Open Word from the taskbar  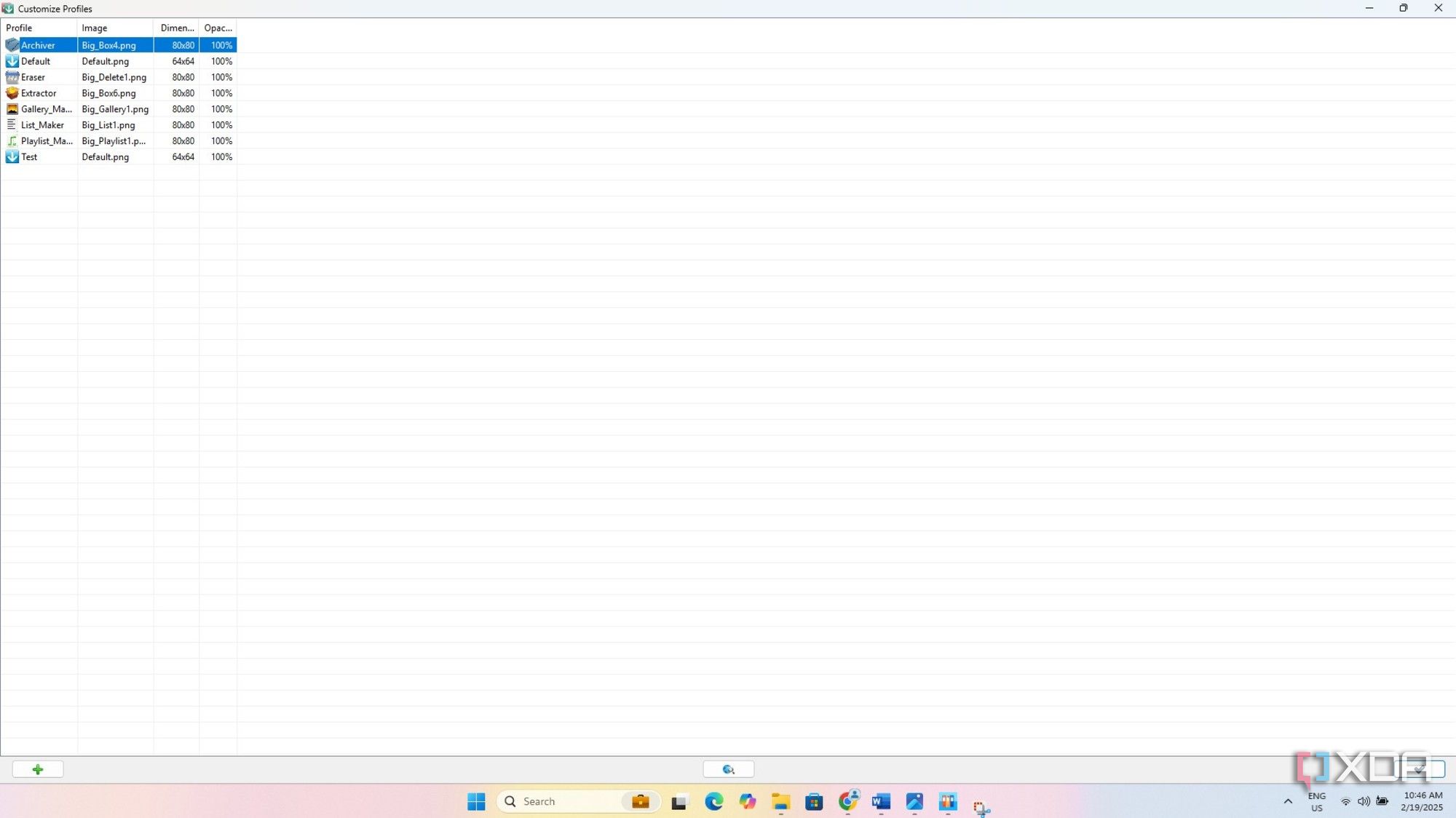coord(881,801)
